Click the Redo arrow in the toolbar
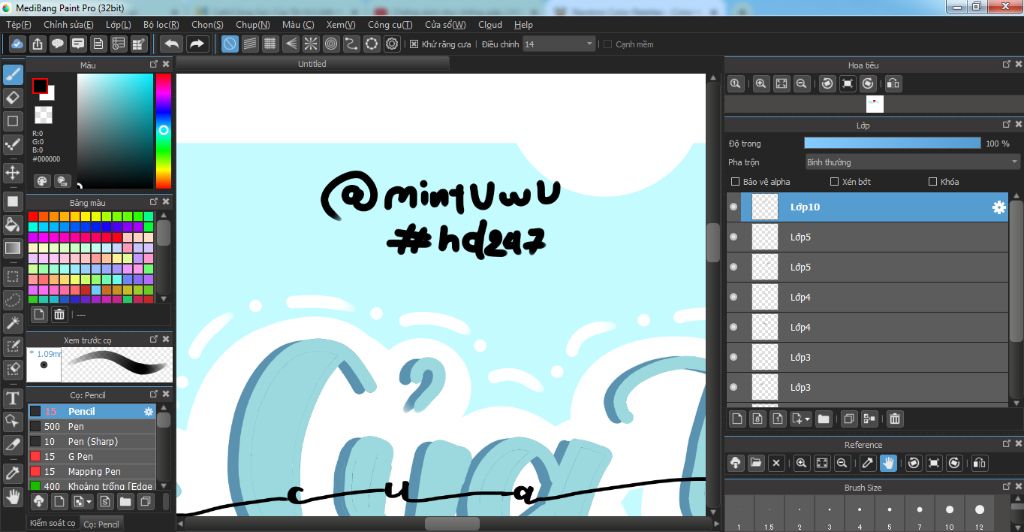 click(x=196, y=44)
